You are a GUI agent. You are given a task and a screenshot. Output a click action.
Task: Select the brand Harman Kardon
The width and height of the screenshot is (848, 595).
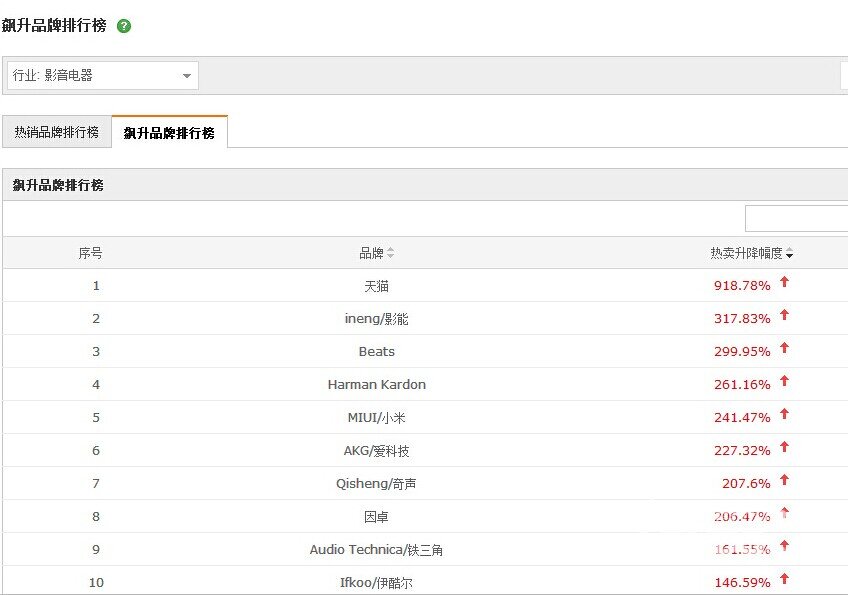click(376, 385)
